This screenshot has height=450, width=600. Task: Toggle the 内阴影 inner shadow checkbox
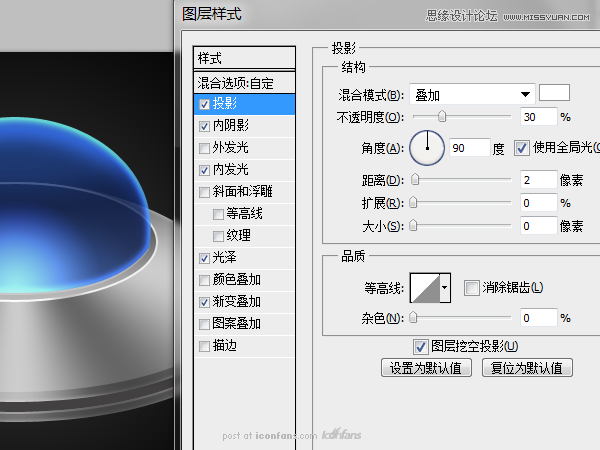pos(204,126)
